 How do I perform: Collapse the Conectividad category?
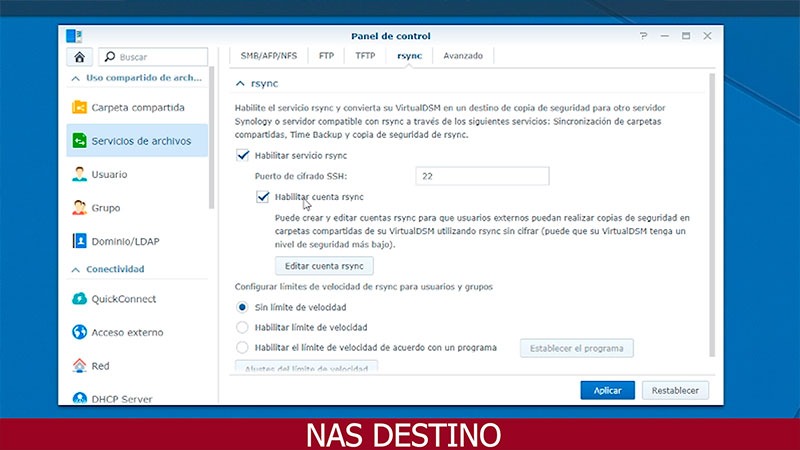click(x=76, y=269)
